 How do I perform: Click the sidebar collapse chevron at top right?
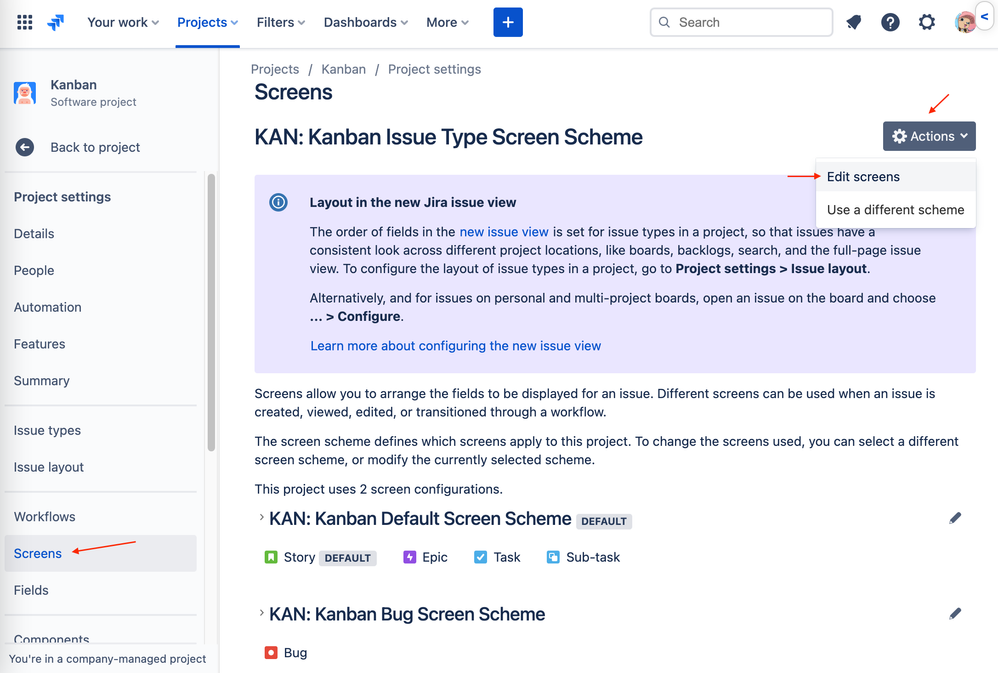985,17
